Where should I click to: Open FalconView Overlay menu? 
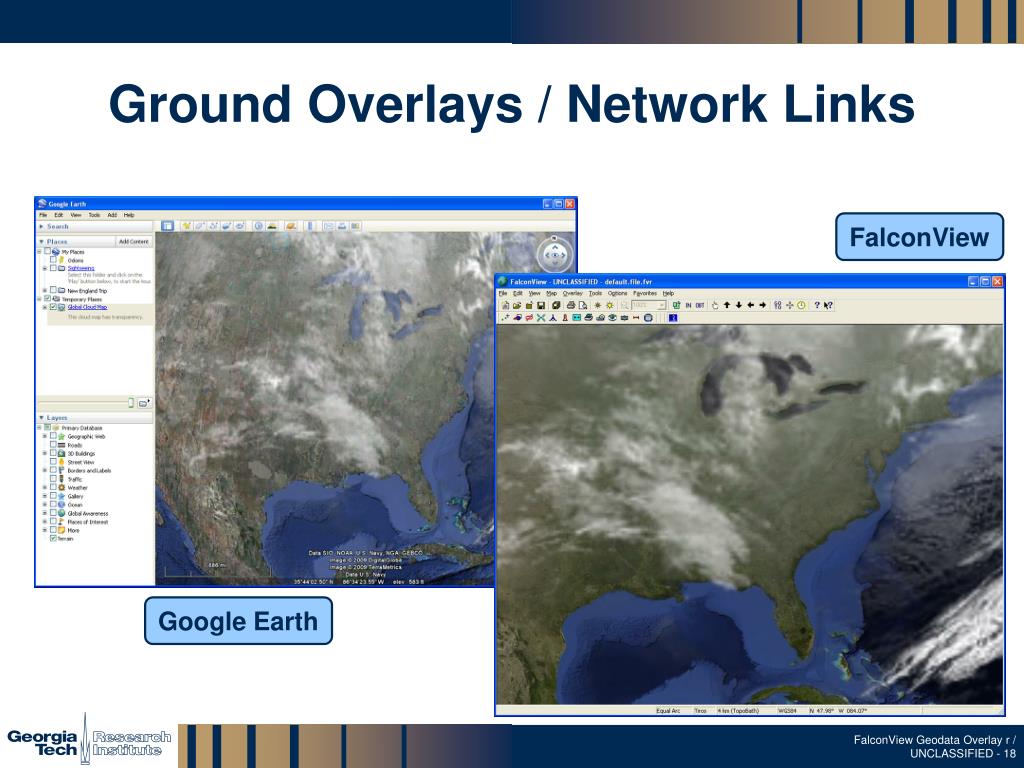573,293
